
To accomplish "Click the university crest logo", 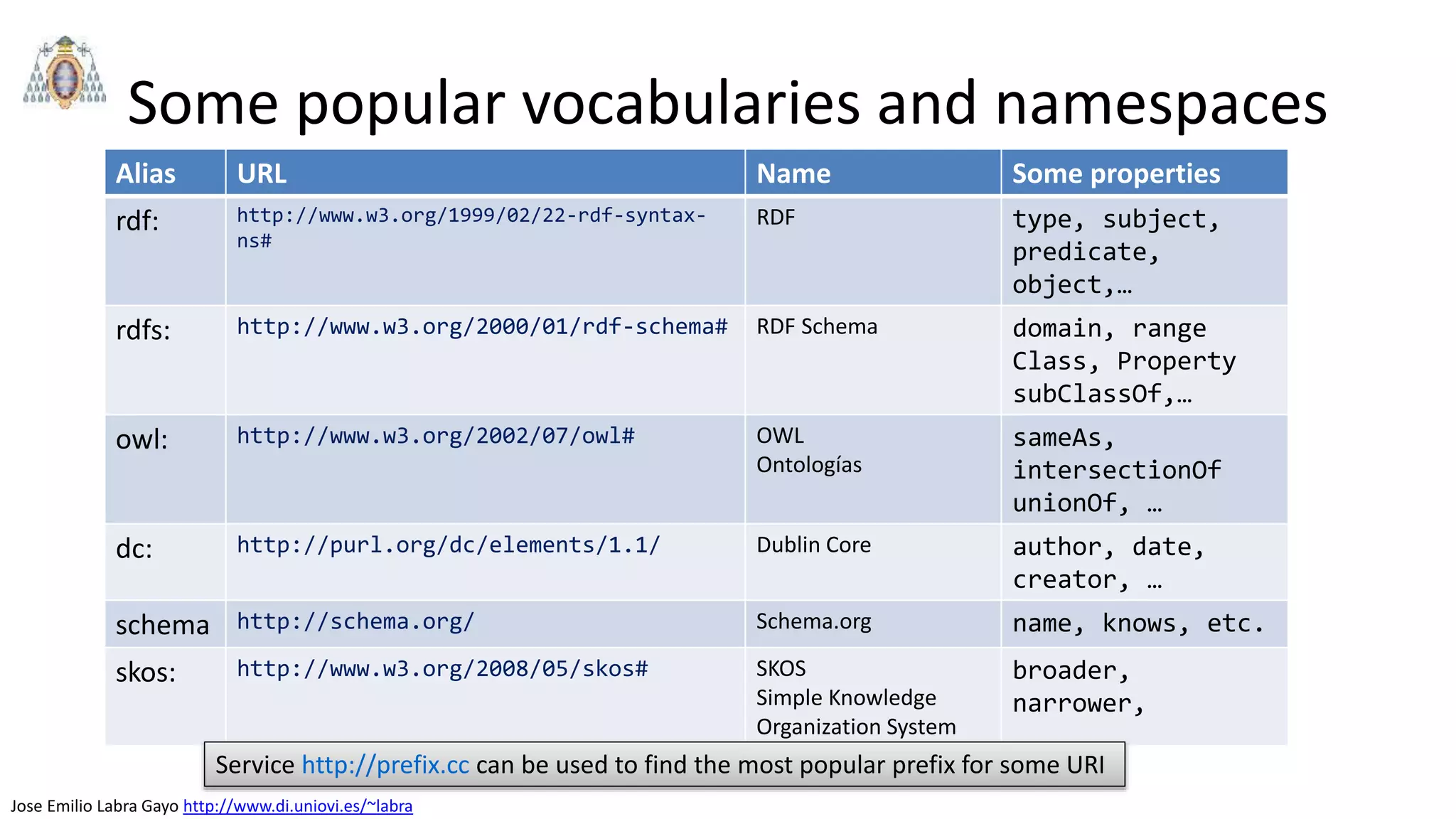I will [x=65, y=73].
